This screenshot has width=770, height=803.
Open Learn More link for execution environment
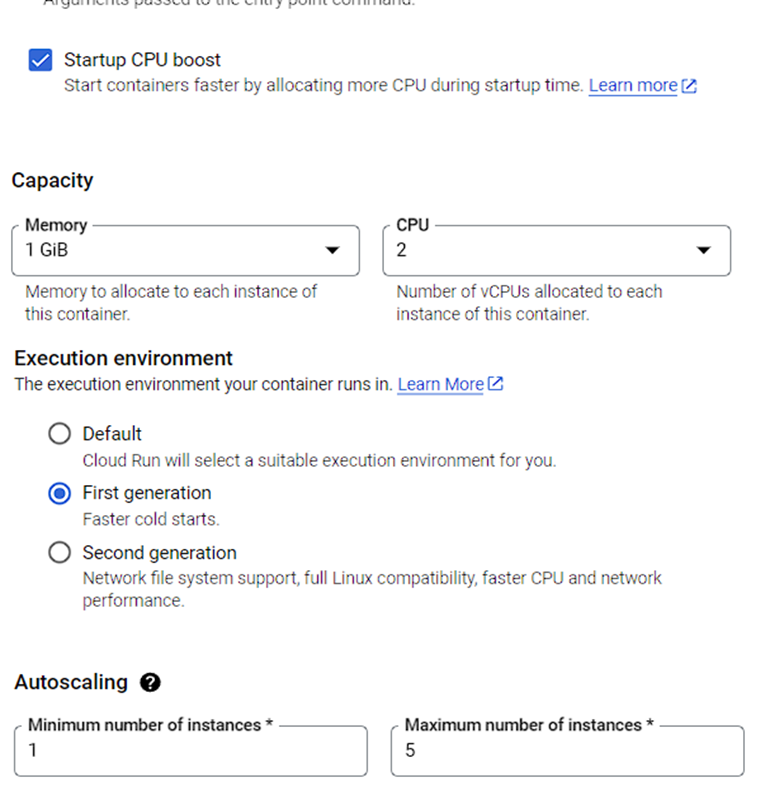440,384
